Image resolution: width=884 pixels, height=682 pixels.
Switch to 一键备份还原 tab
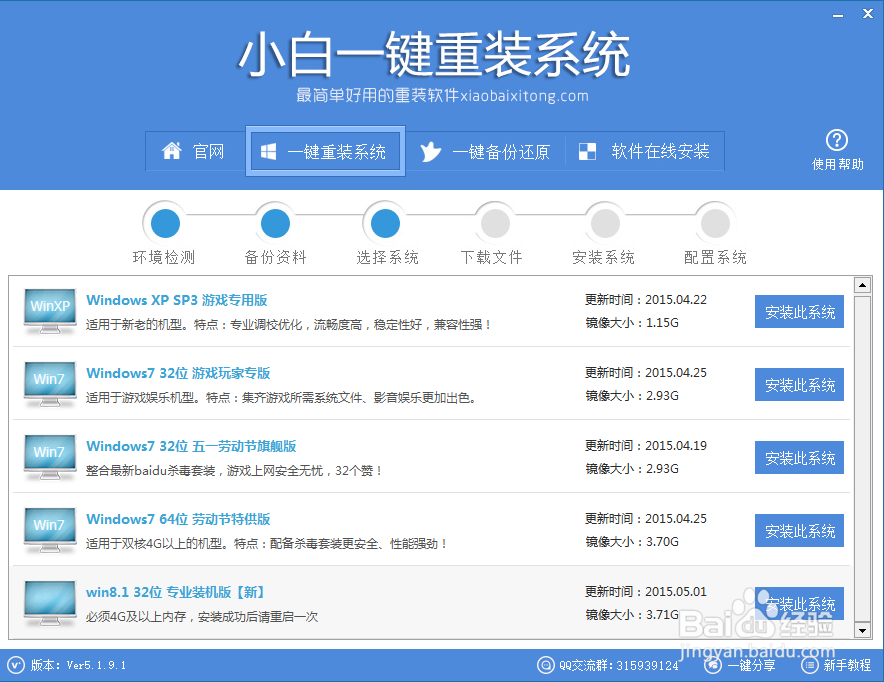pos(485,151)
